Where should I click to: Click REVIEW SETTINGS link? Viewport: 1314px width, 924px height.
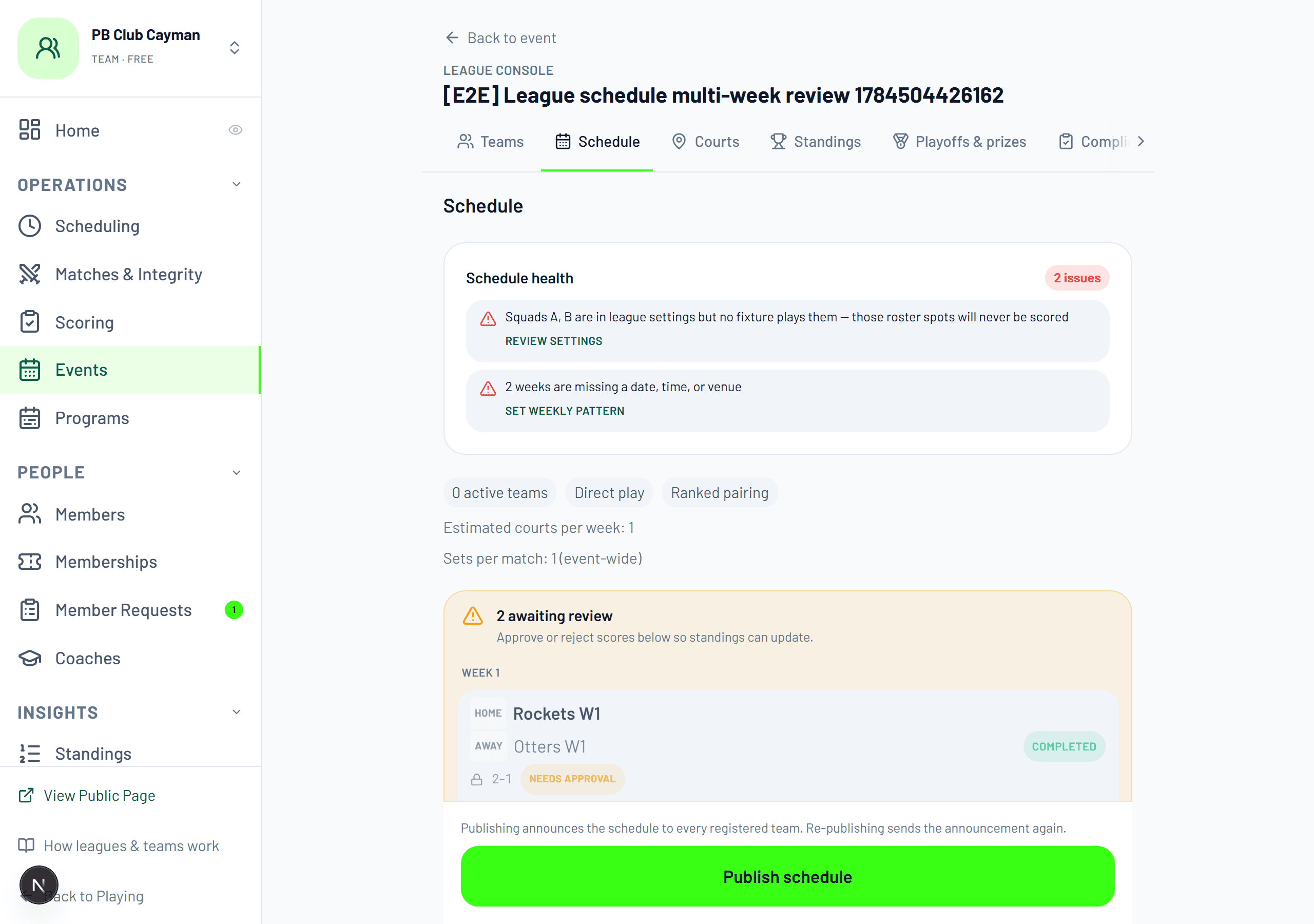[553, 341]
